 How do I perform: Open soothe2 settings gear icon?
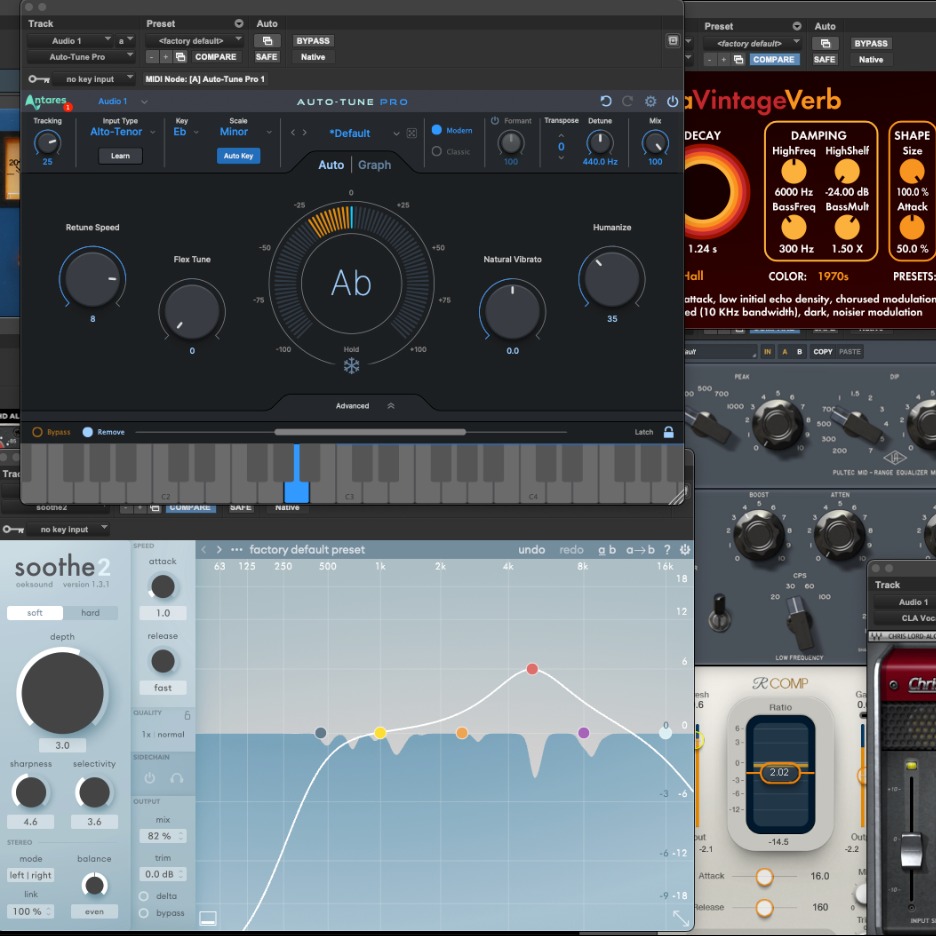click(x=685, y=550)
